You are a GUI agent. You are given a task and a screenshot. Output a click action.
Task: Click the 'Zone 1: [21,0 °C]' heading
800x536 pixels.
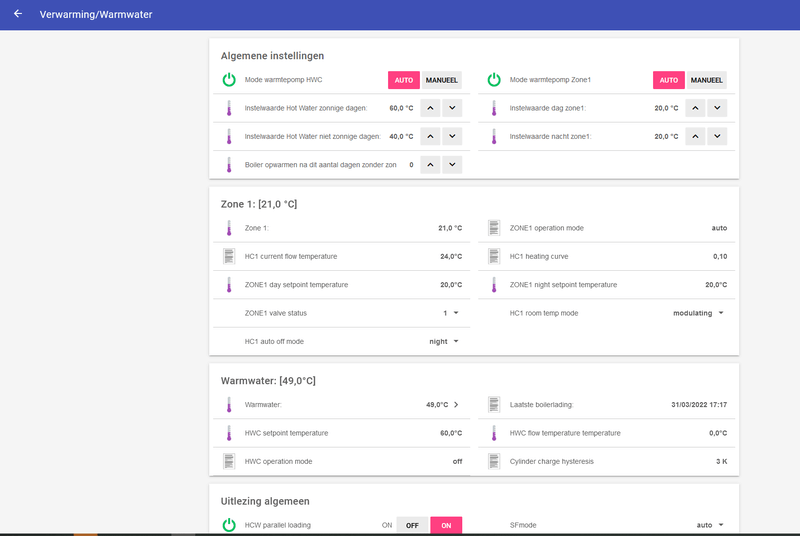(x=259, y=204)
